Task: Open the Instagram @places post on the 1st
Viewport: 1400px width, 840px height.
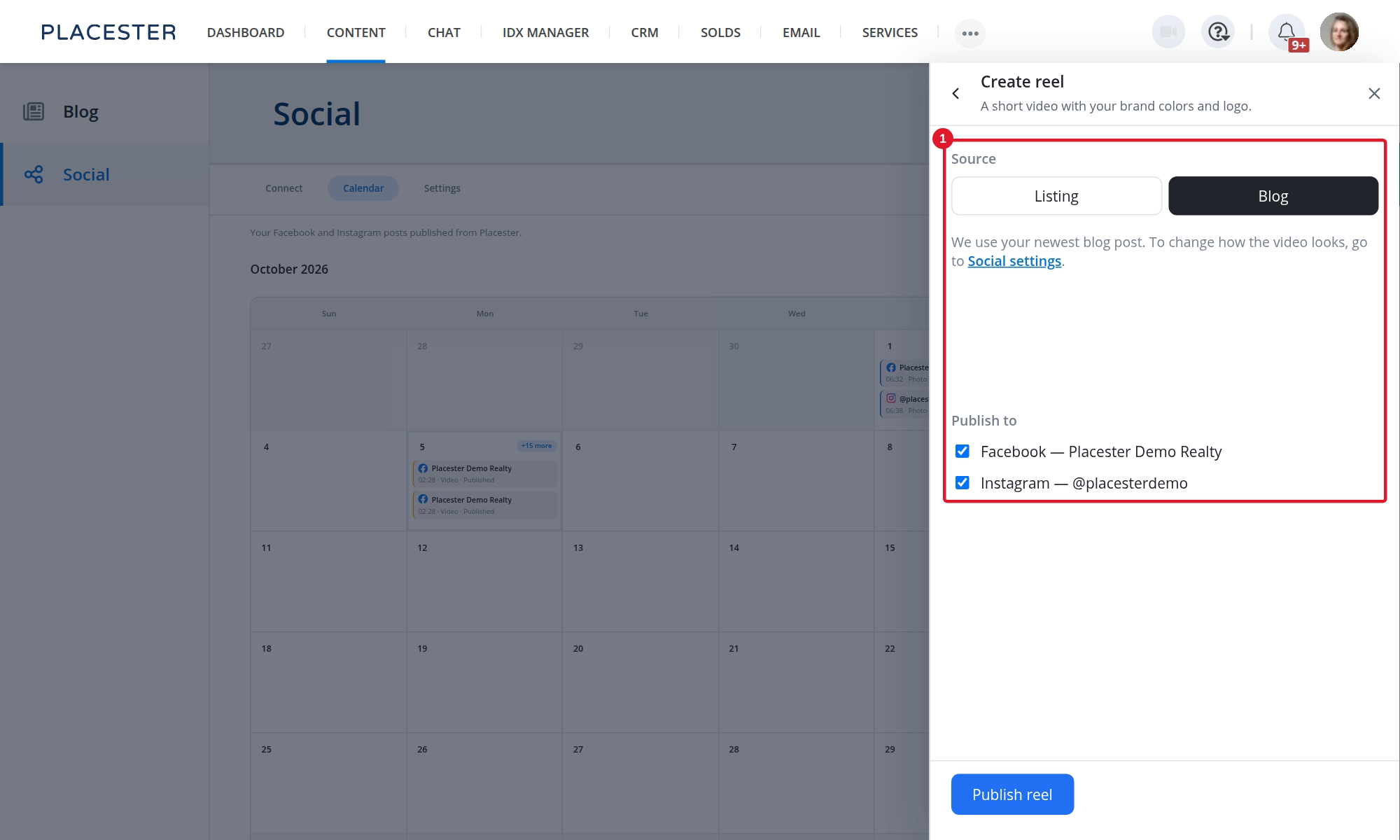Action: coord(904,405)
